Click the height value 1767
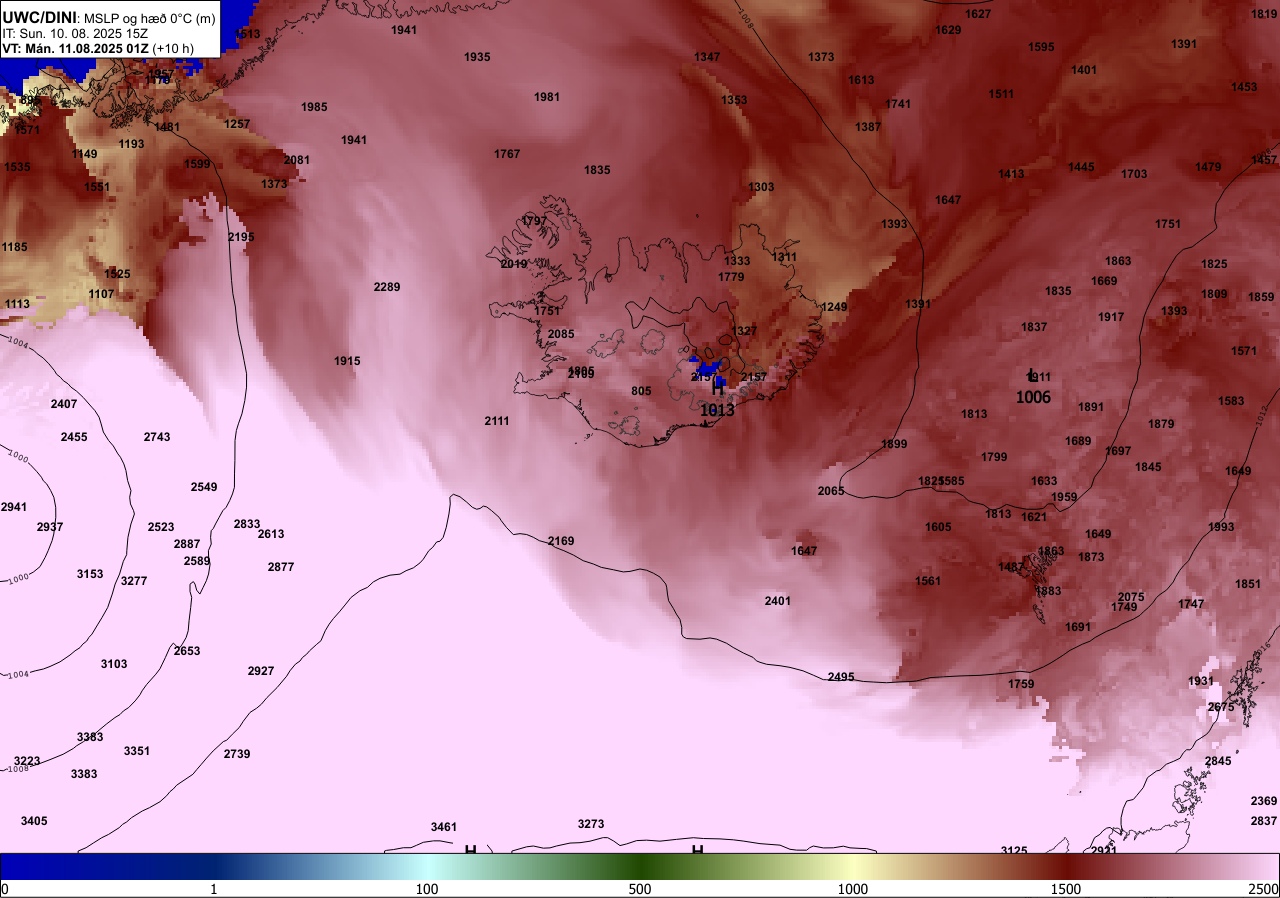The height and width of the screenshot is (898, 1280). coord(507,154)
